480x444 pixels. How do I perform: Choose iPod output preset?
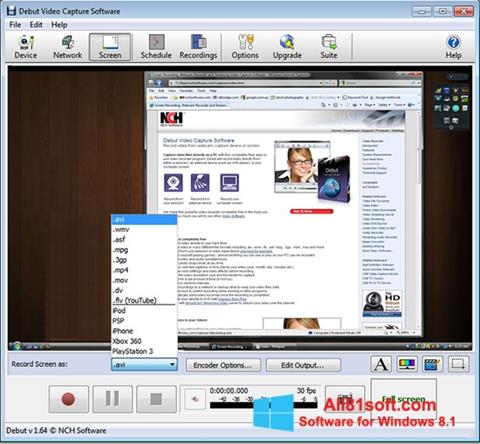(x=144, y=311)
